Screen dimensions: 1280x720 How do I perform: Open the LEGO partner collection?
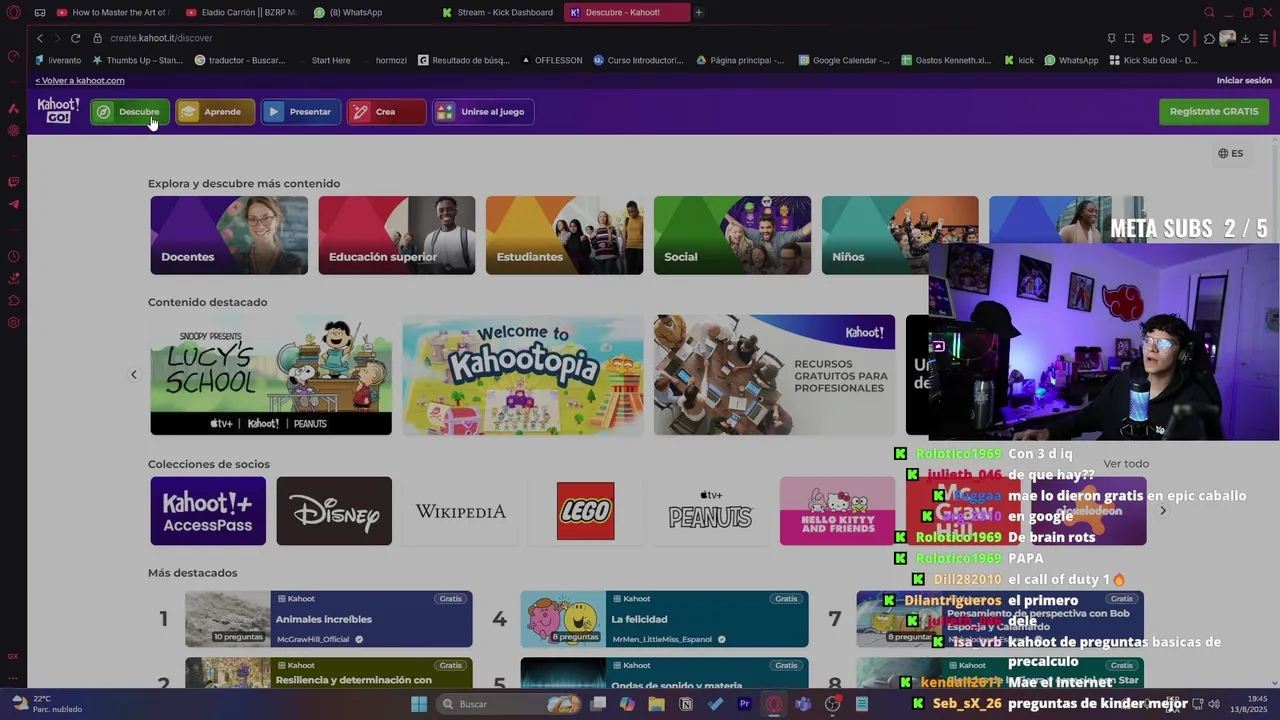coord(586,511)
